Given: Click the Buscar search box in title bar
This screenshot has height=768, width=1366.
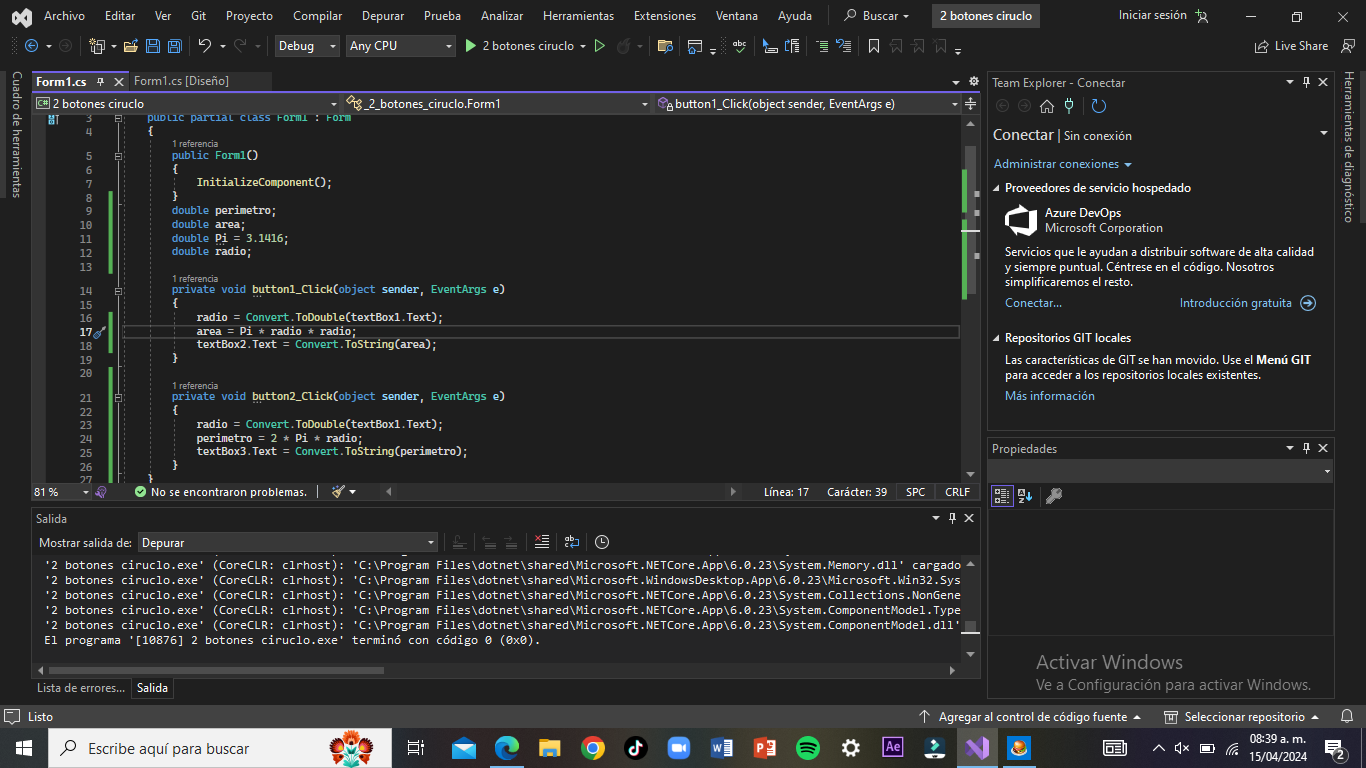Looking at the screenshot, I should coord(878,16).
